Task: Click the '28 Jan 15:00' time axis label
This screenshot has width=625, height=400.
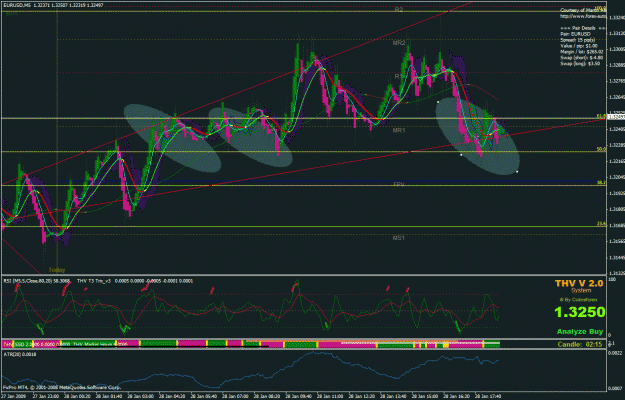Action: [425, 396]
